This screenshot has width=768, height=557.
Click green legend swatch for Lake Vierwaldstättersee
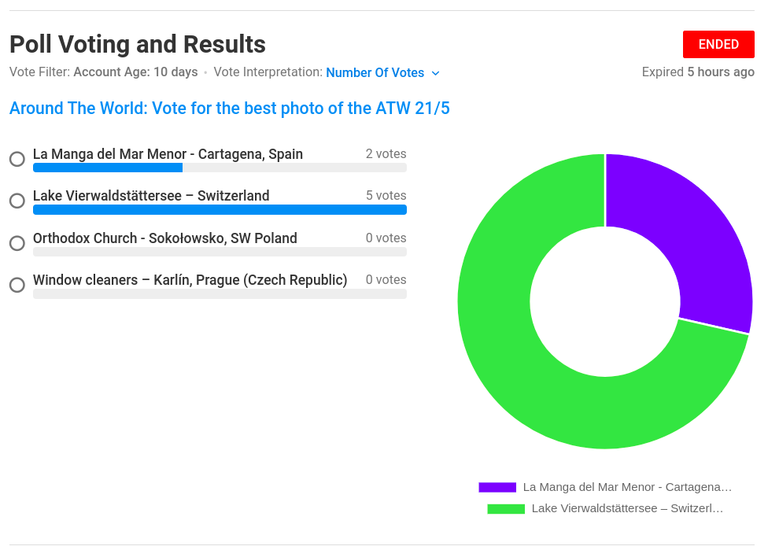click(506, 509)
